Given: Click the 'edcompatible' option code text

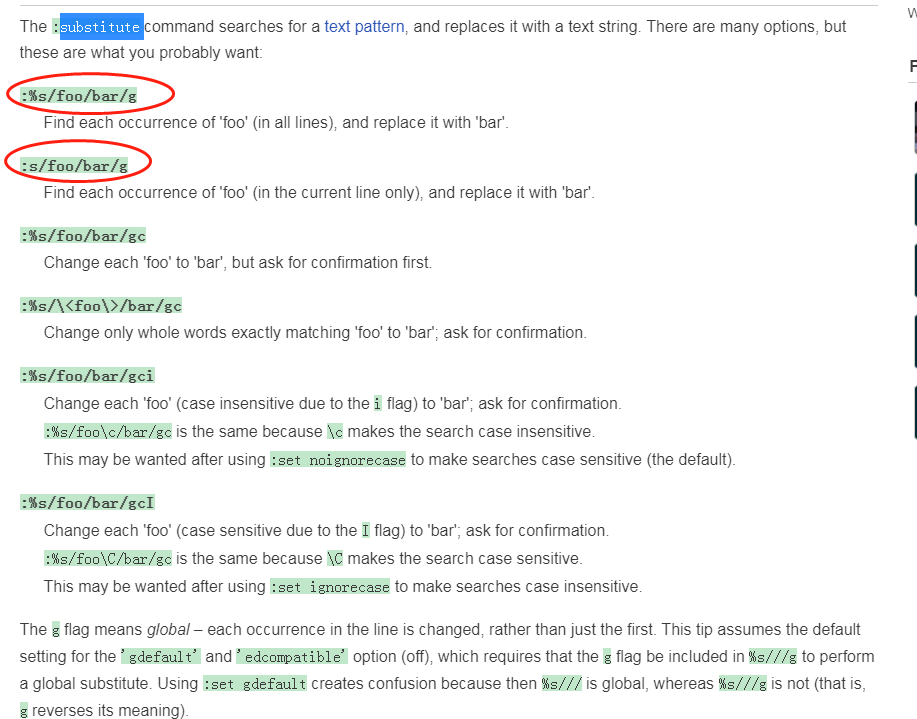Looking at the screenshot, I should (292, 656).
